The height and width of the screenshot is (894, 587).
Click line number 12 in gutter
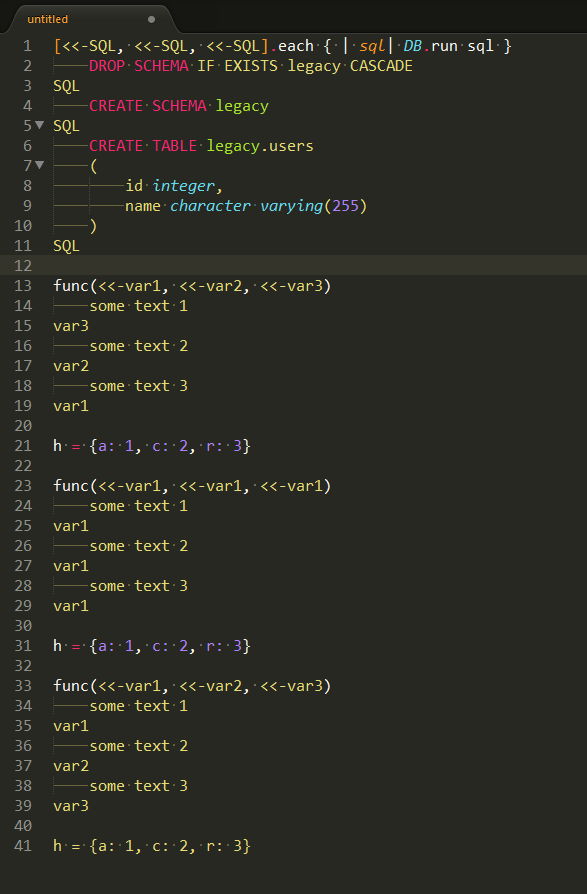(23, 266)
